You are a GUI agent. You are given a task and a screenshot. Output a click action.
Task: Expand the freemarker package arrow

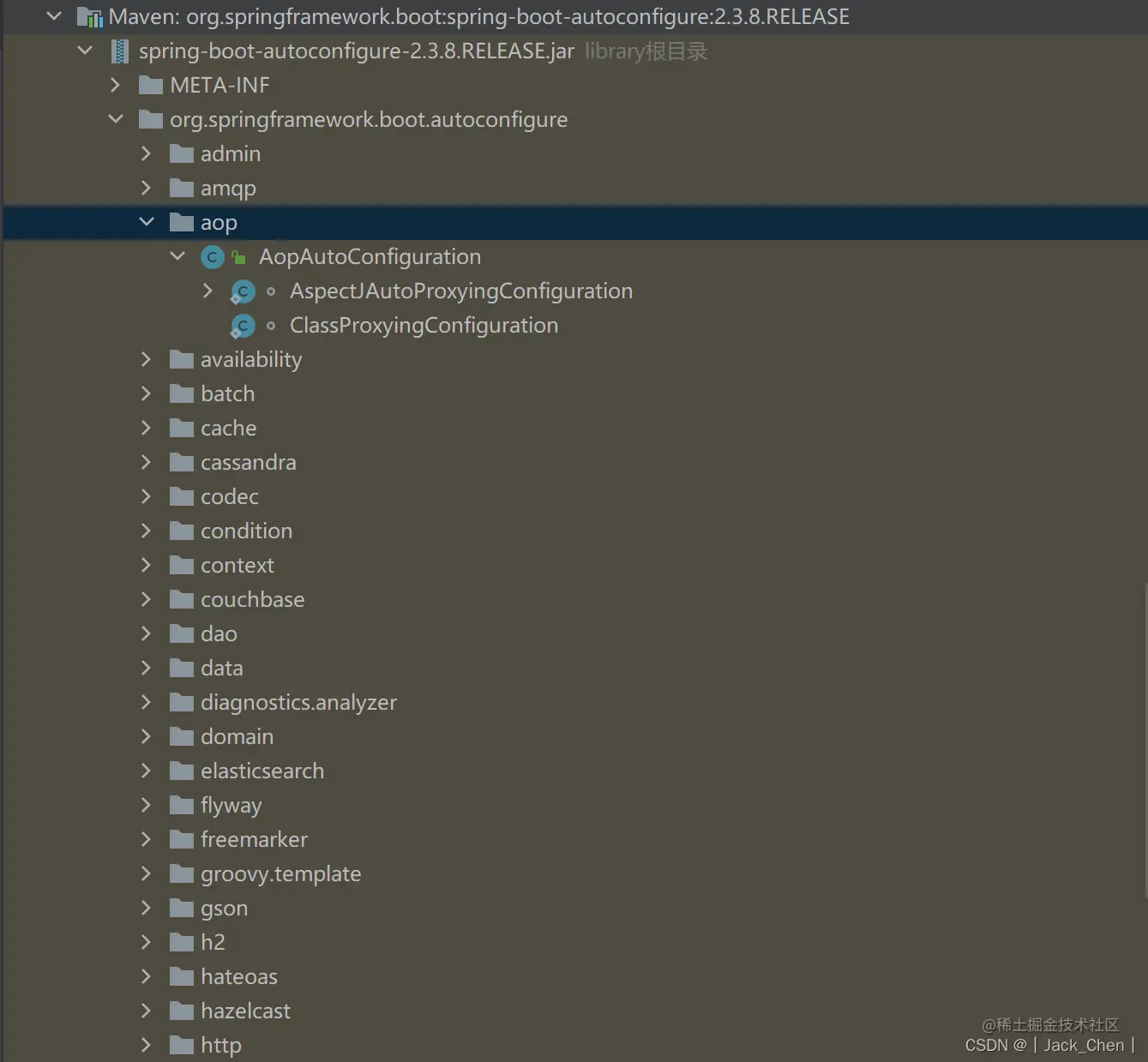[x=147, y=839]
